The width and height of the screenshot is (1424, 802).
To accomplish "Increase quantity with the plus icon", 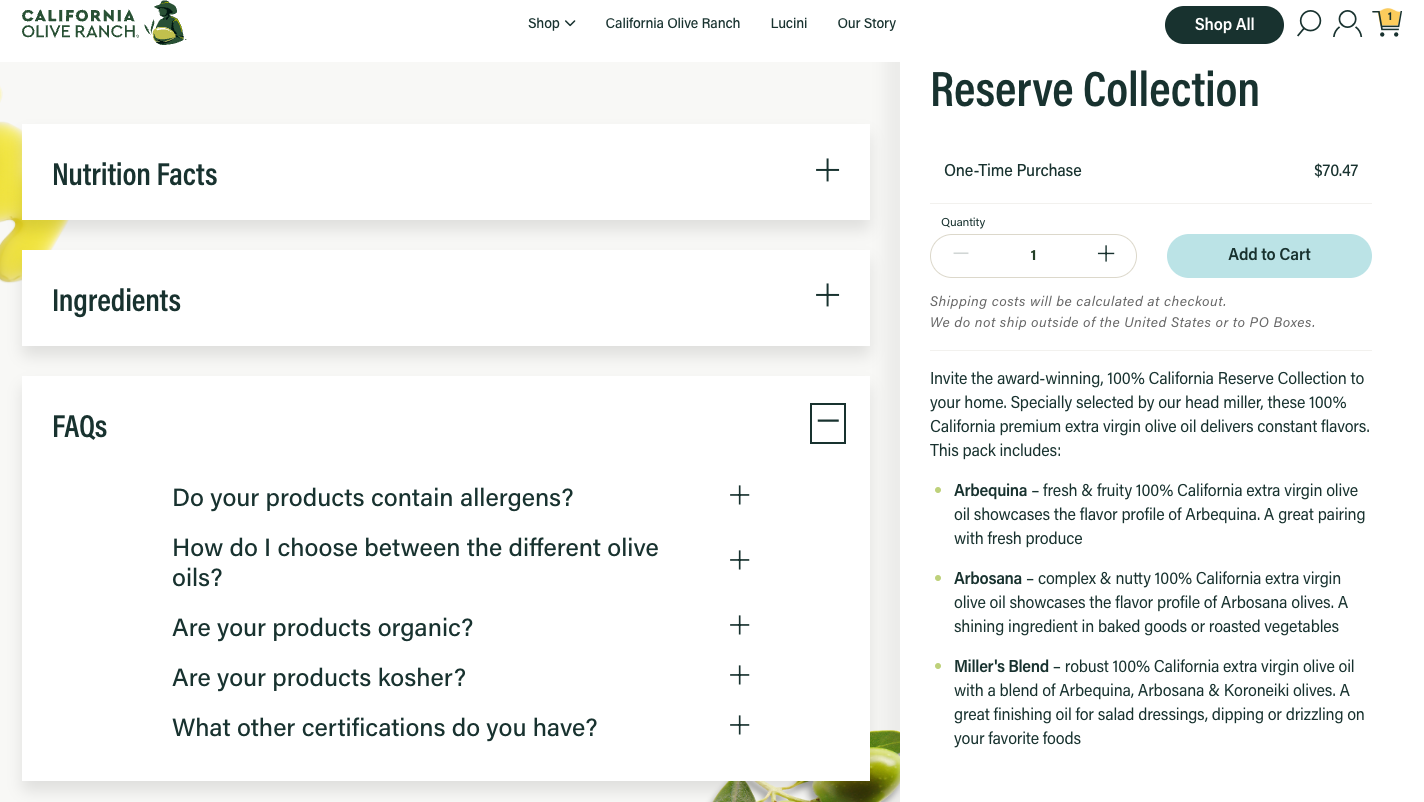I will (1105, 254).
